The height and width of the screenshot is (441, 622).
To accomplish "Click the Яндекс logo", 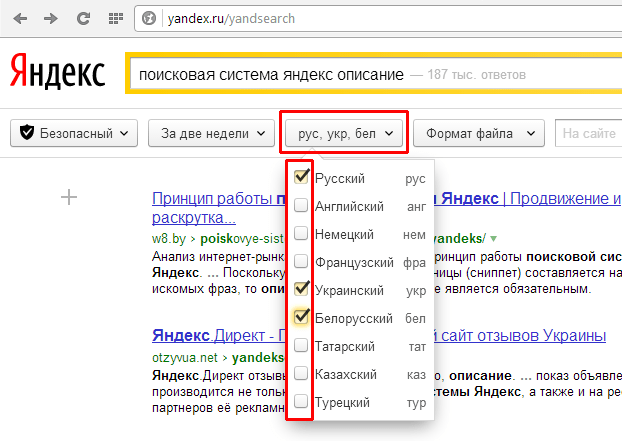I will [58, 71].
